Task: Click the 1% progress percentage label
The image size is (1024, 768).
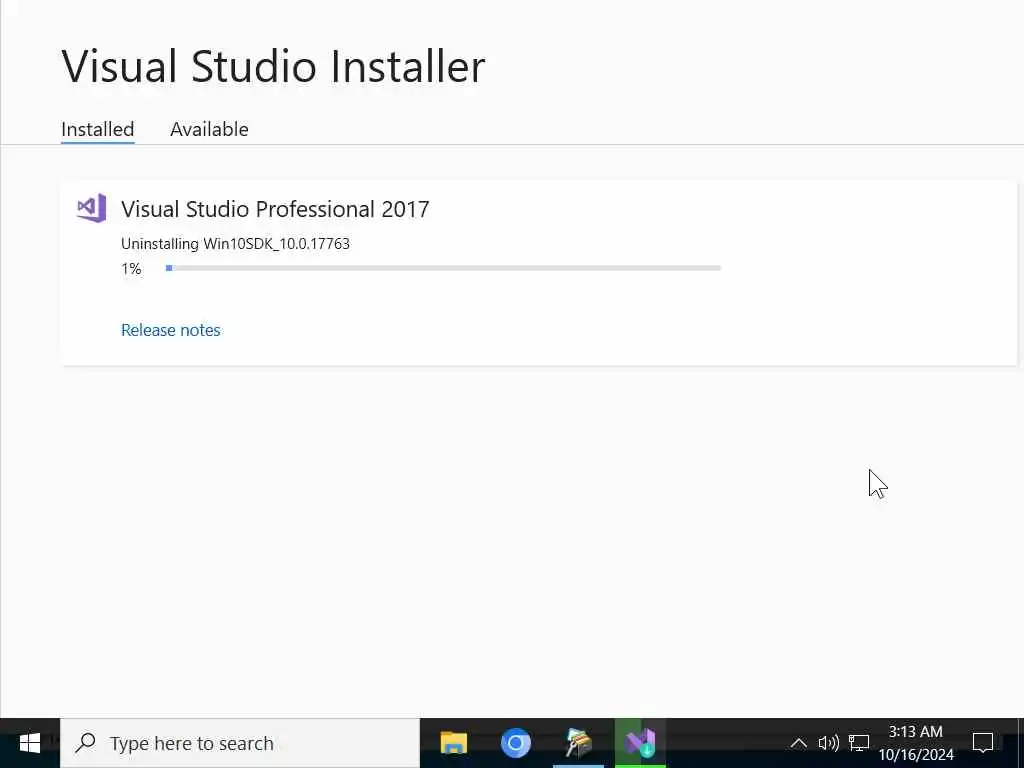Action: tap(131, 268)
